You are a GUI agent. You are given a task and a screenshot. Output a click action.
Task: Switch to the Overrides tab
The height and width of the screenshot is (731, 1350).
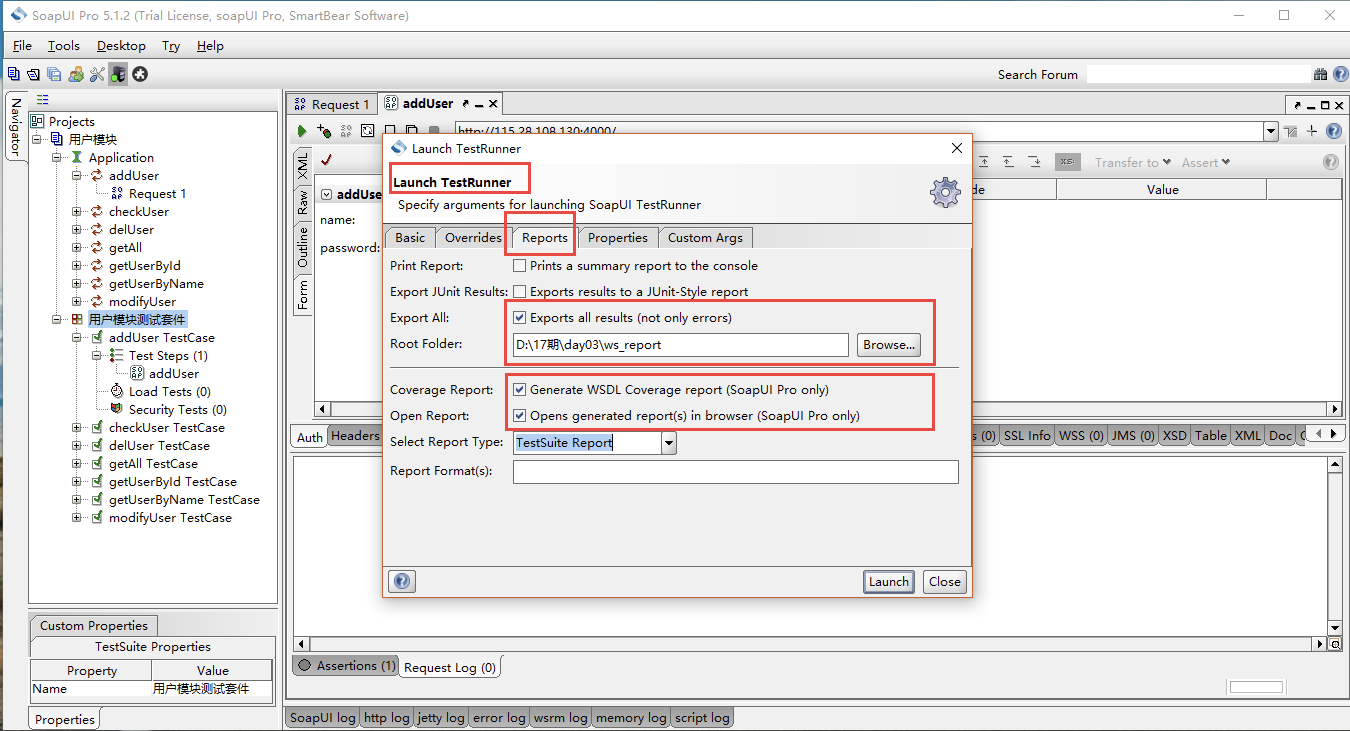click(473, 238)
